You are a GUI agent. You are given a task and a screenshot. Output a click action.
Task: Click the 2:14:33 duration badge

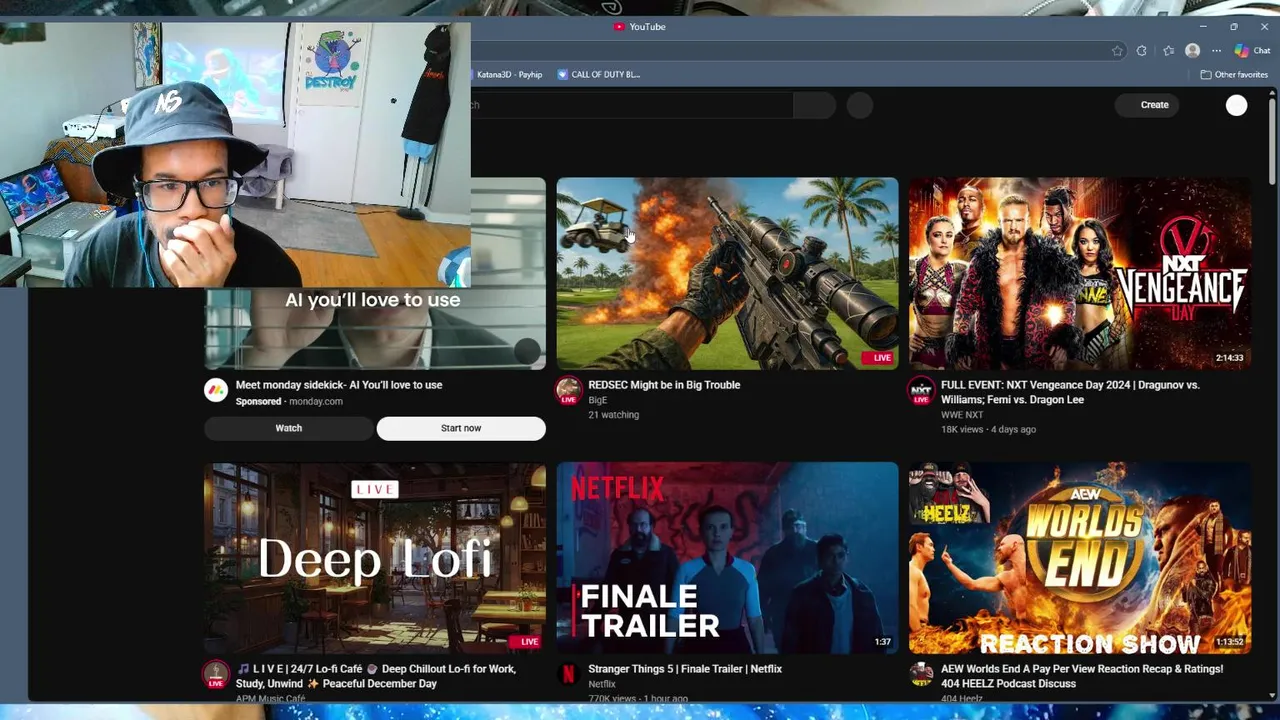1229,358
